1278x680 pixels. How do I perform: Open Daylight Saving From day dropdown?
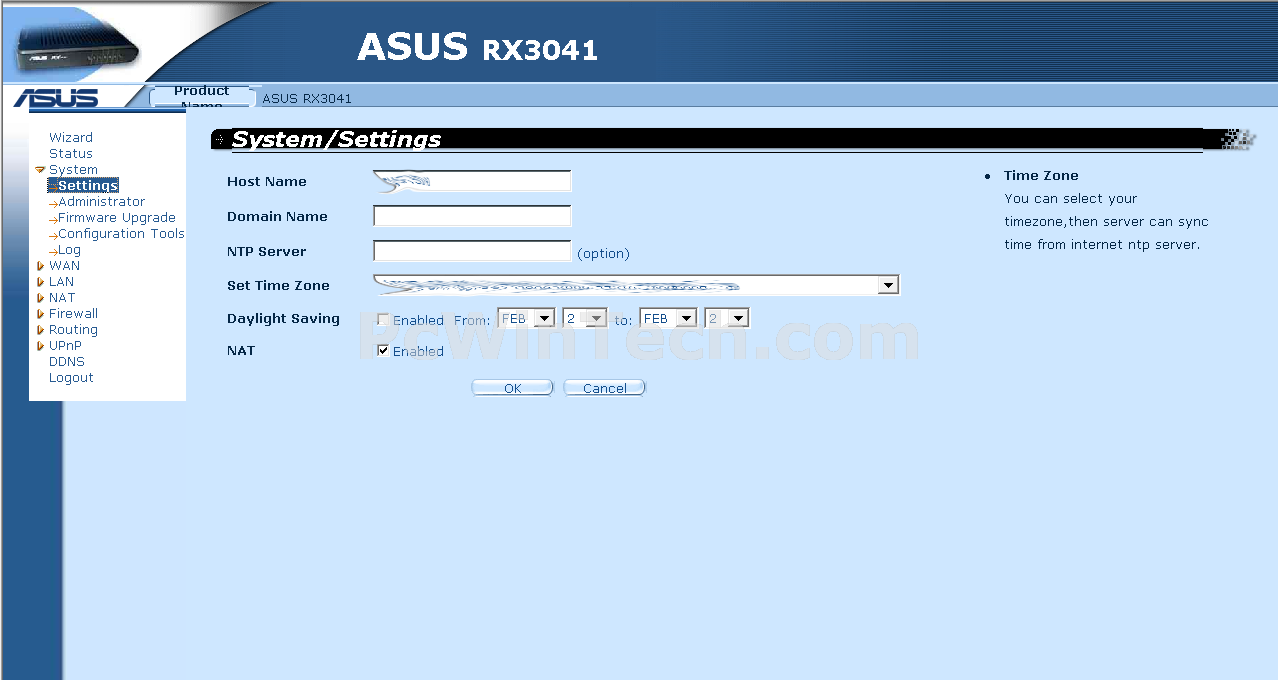[585, 319]
